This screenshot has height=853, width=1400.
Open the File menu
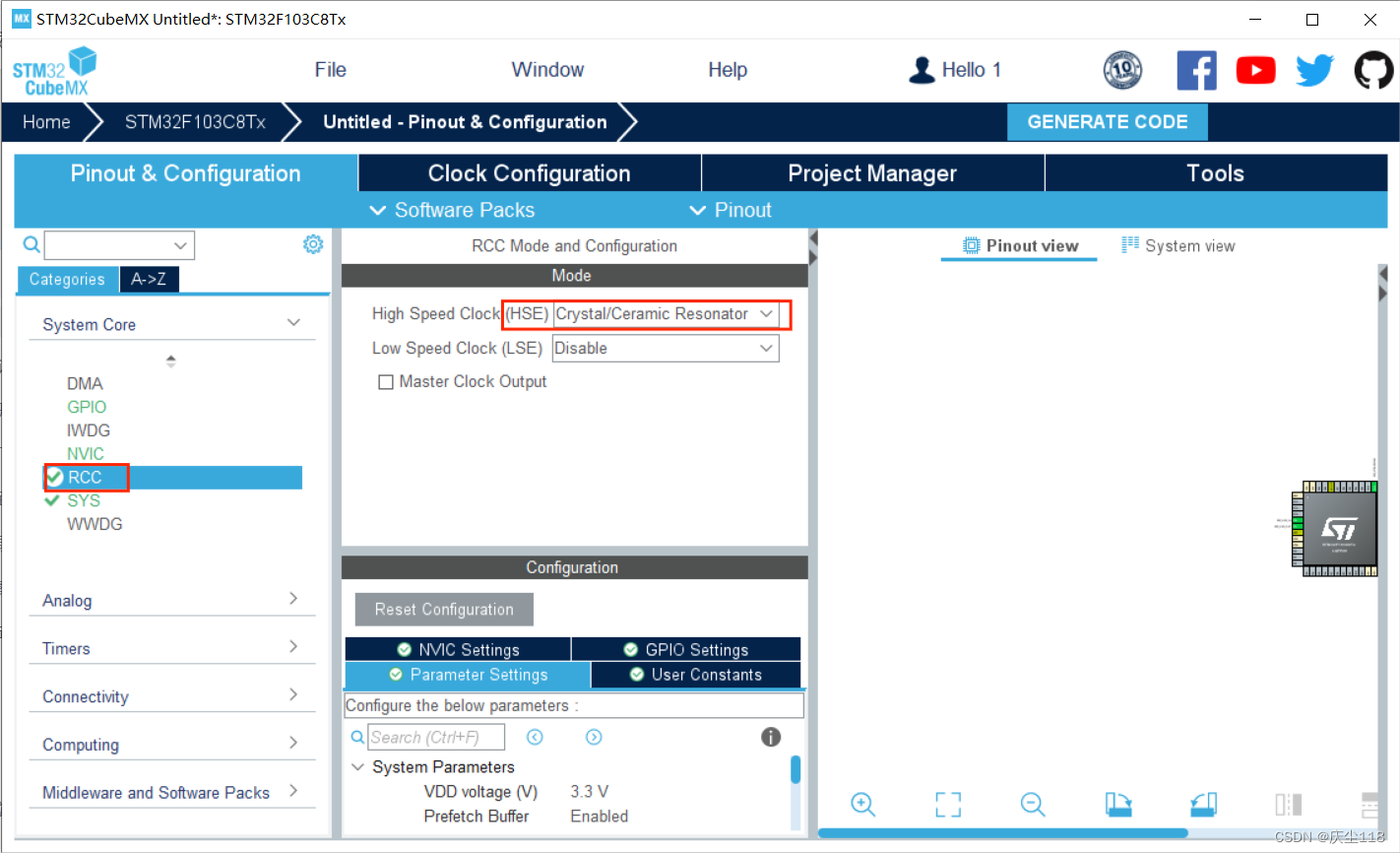(331, 70)
